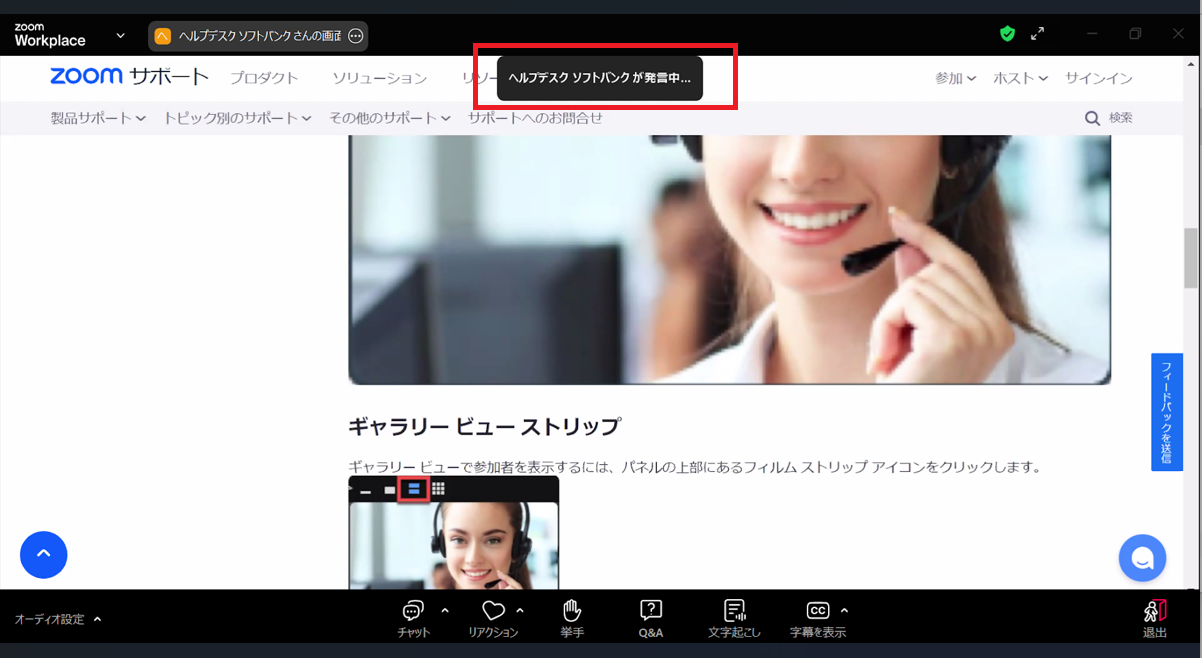Enter full screen with the expand-arrows icon
This screenshot has width=1202, height=658.
pyautogui.click(x=1038, y=34)
